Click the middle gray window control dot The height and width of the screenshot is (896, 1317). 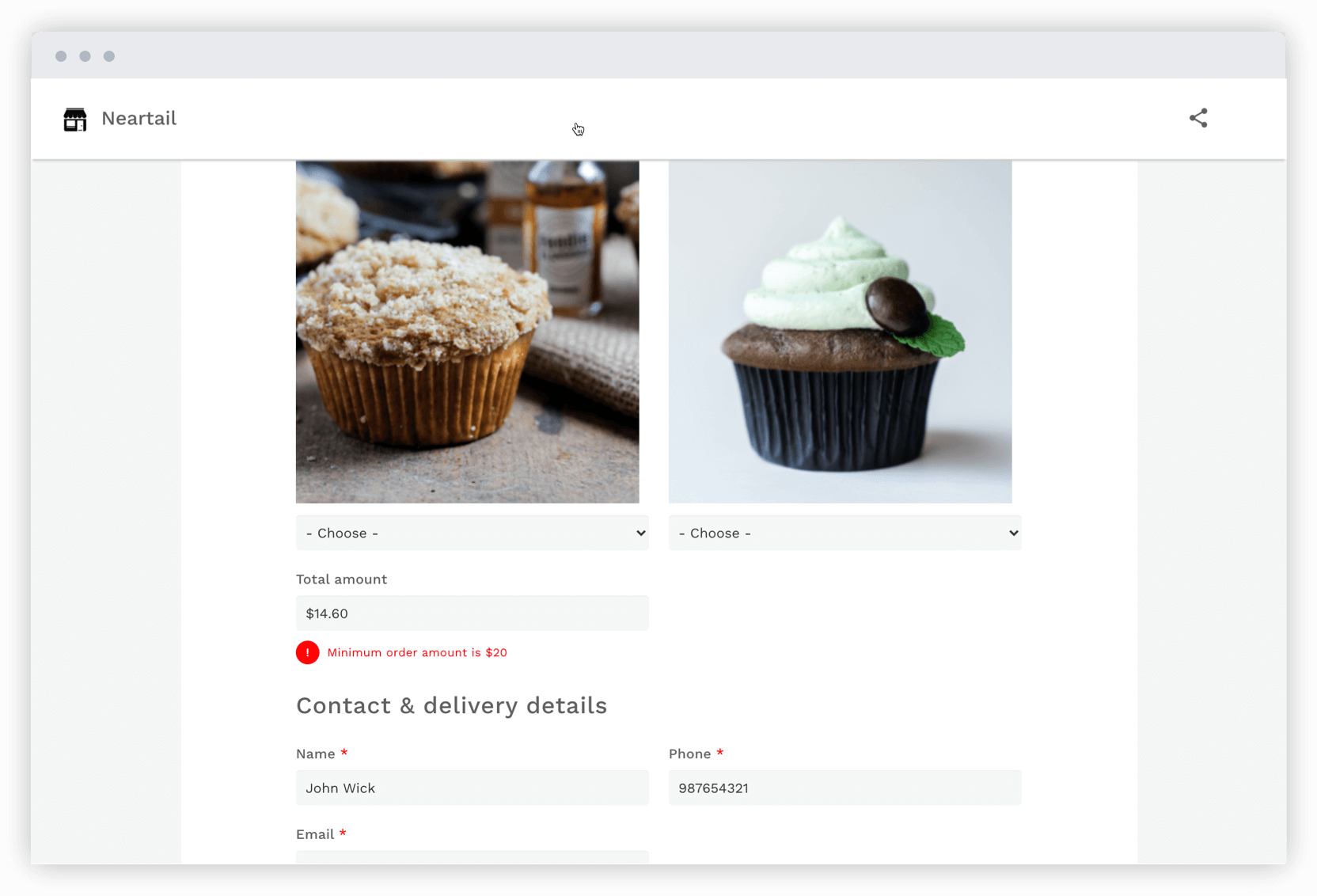(85, 56)
